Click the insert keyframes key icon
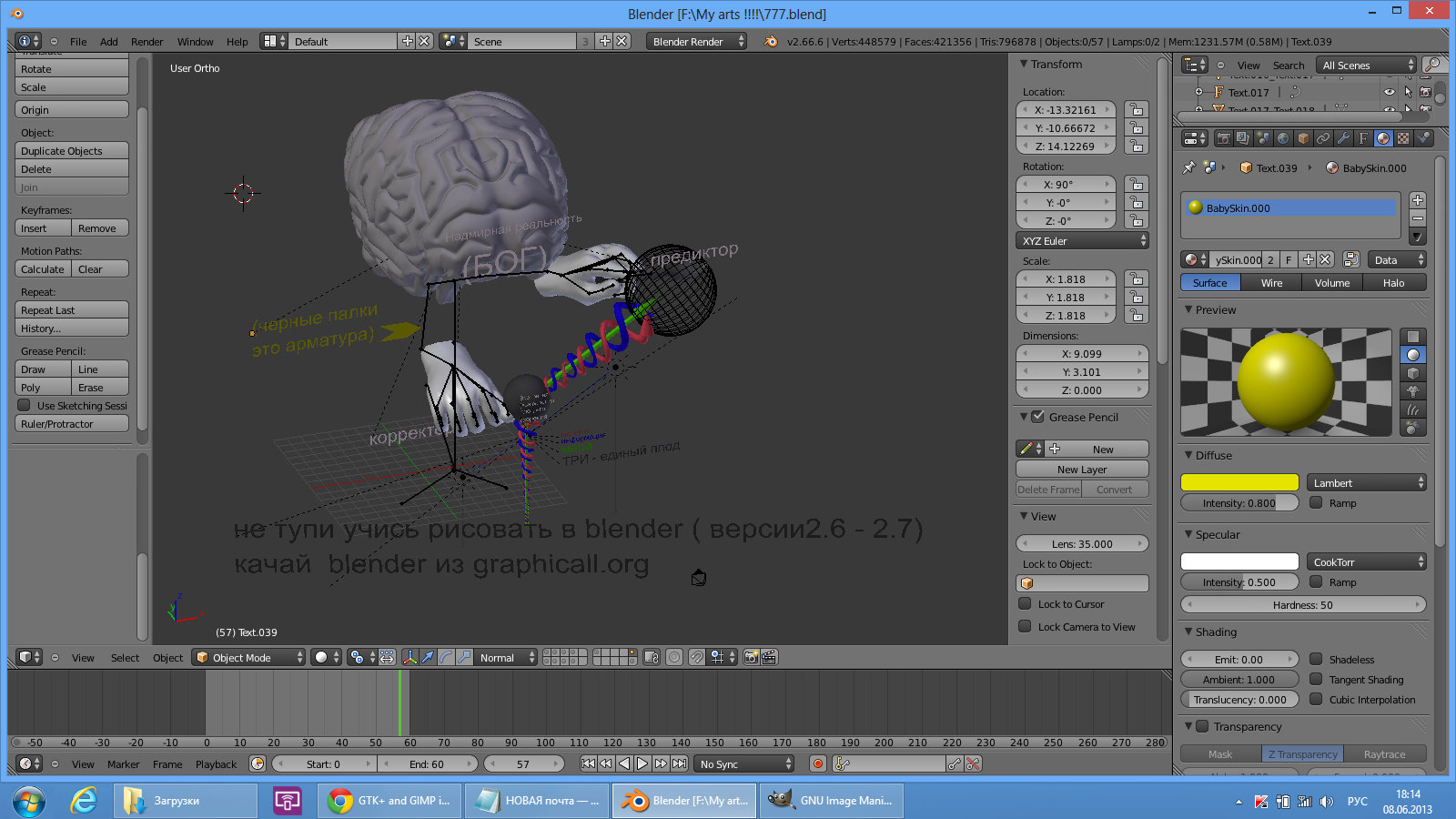This screenshot has height=819, width=1456. [x=955, y=763]
